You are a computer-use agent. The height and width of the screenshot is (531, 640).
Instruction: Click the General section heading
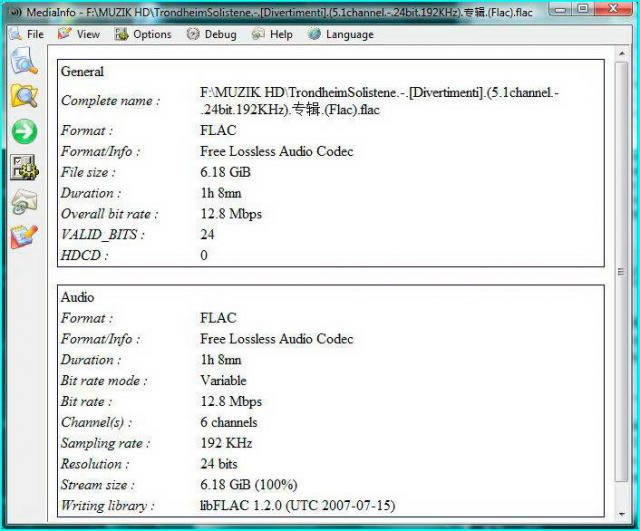[x=82, y=71]
